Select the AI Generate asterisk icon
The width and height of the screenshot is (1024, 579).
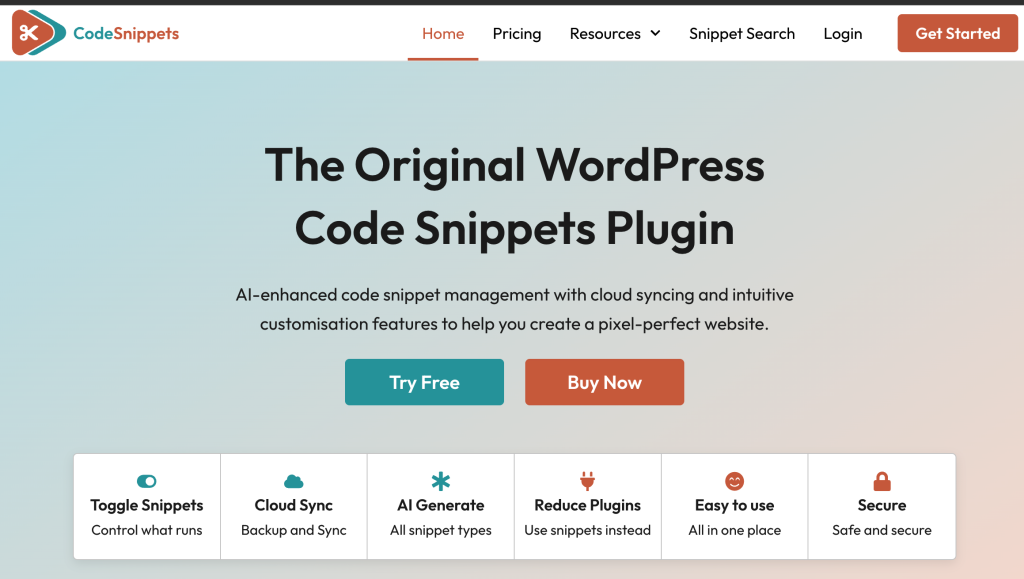440,481
